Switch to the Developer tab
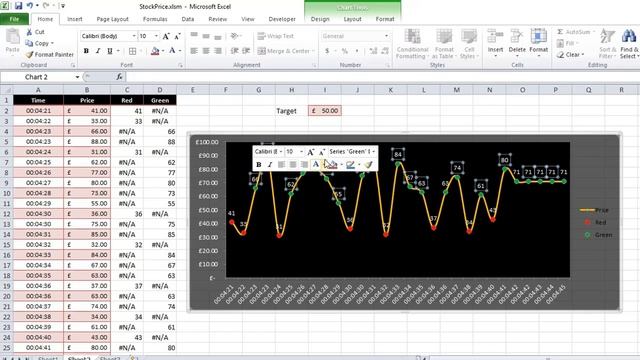The height and width of the screenshot is (360, 640). 282,19
